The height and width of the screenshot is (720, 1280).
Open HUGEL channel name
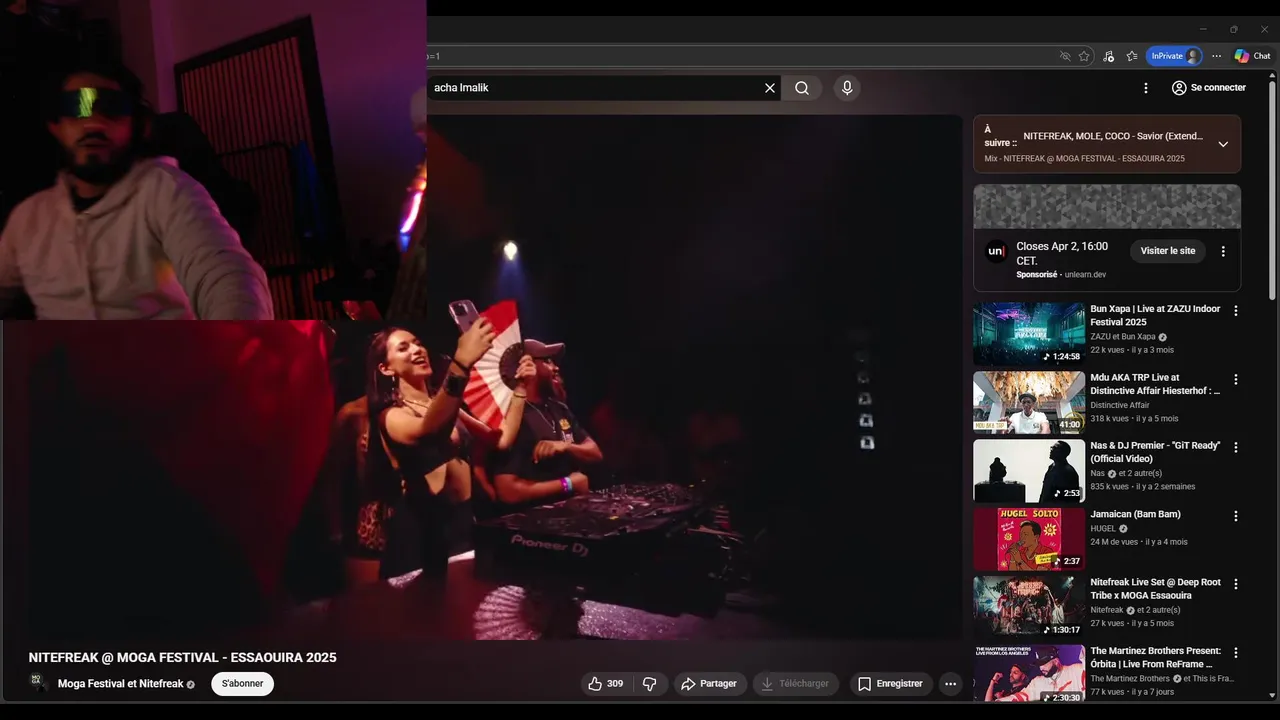click(1105, 528)
